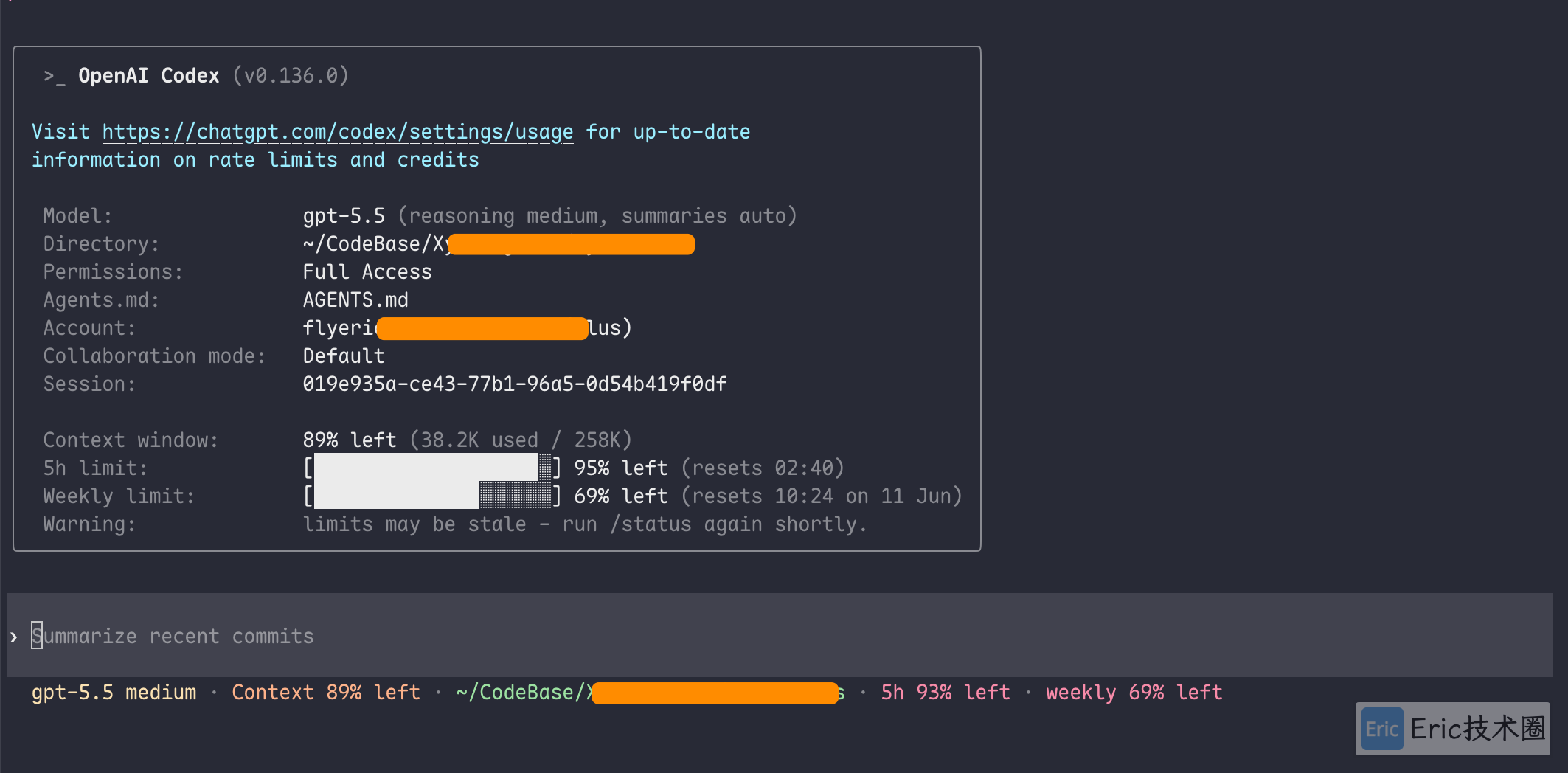Click the Collaboration mode value Default

tap(344, 356)
